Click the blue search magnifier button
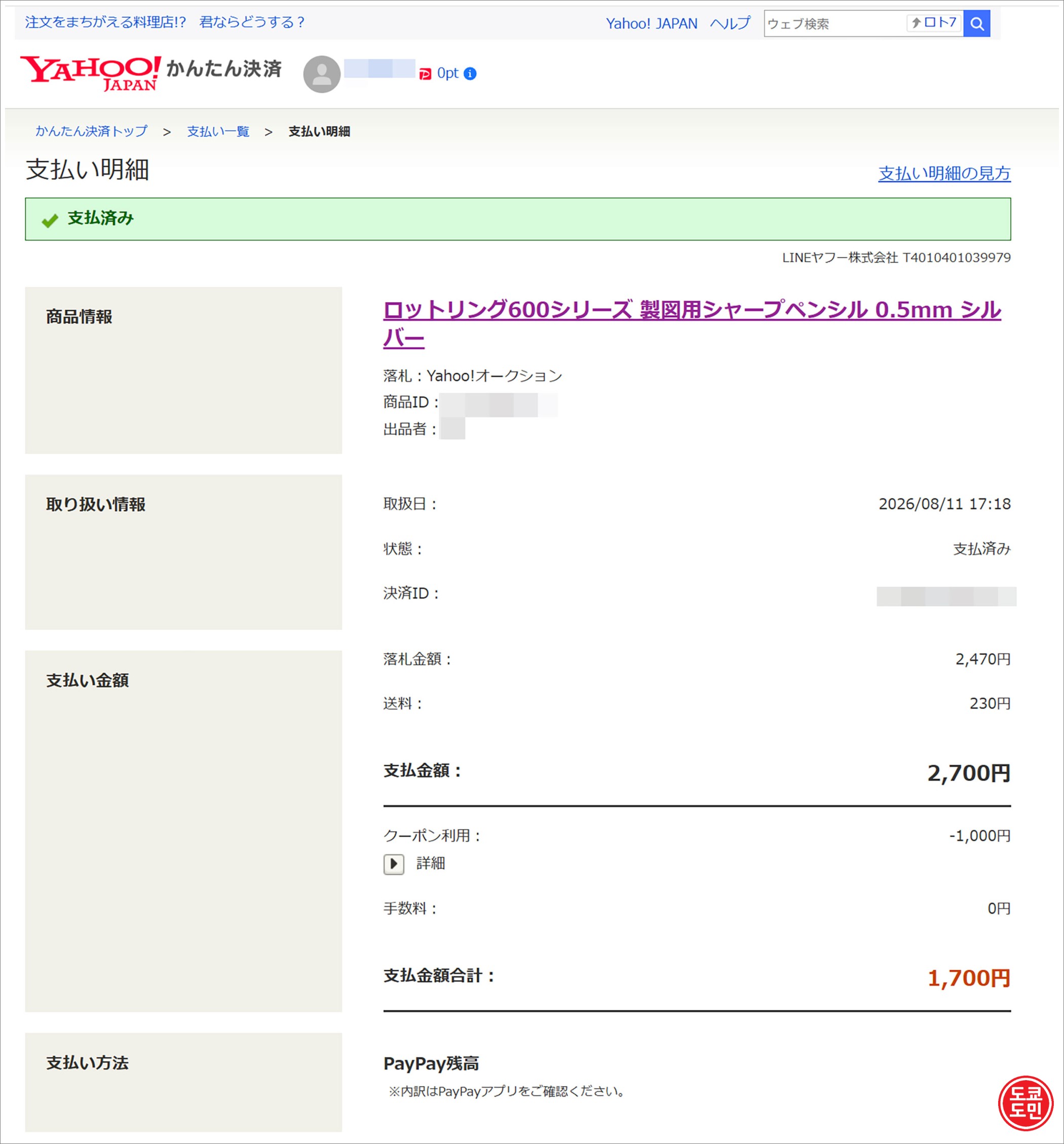 pyautogui.click(x=976, y=24)
